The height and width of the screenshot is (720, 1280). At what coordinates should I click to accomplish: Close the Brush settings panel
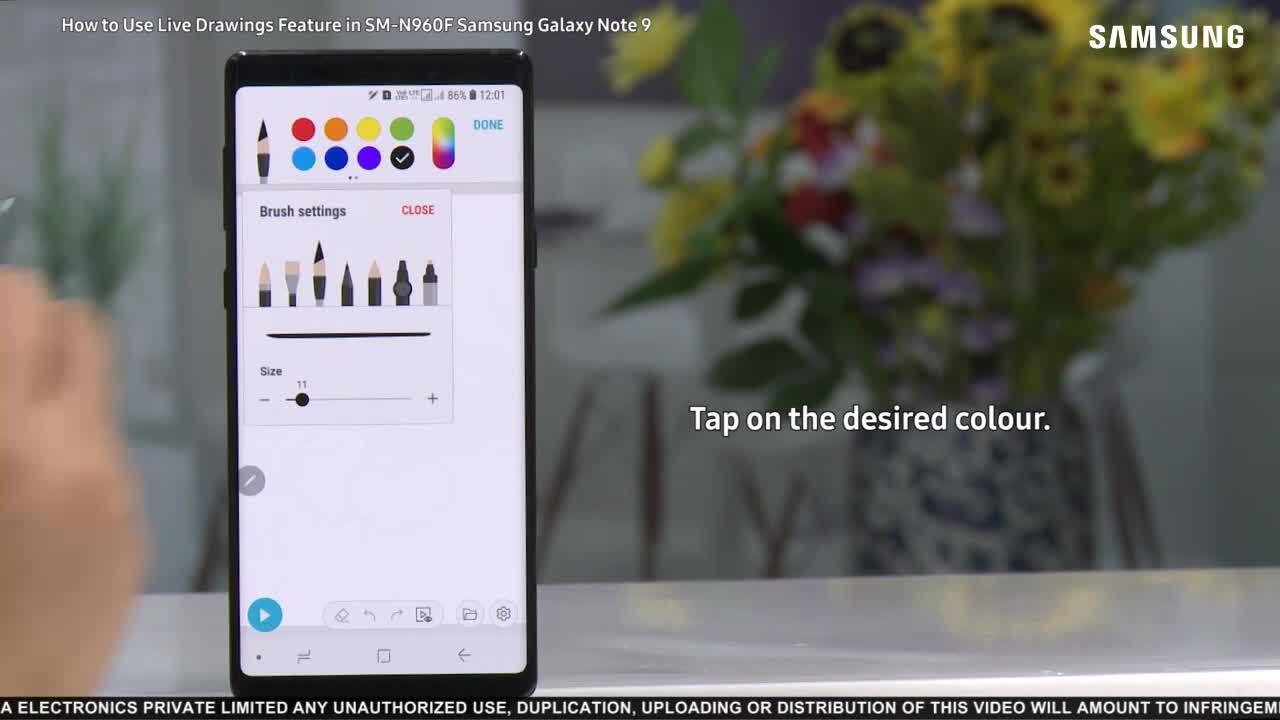(417, 210)
